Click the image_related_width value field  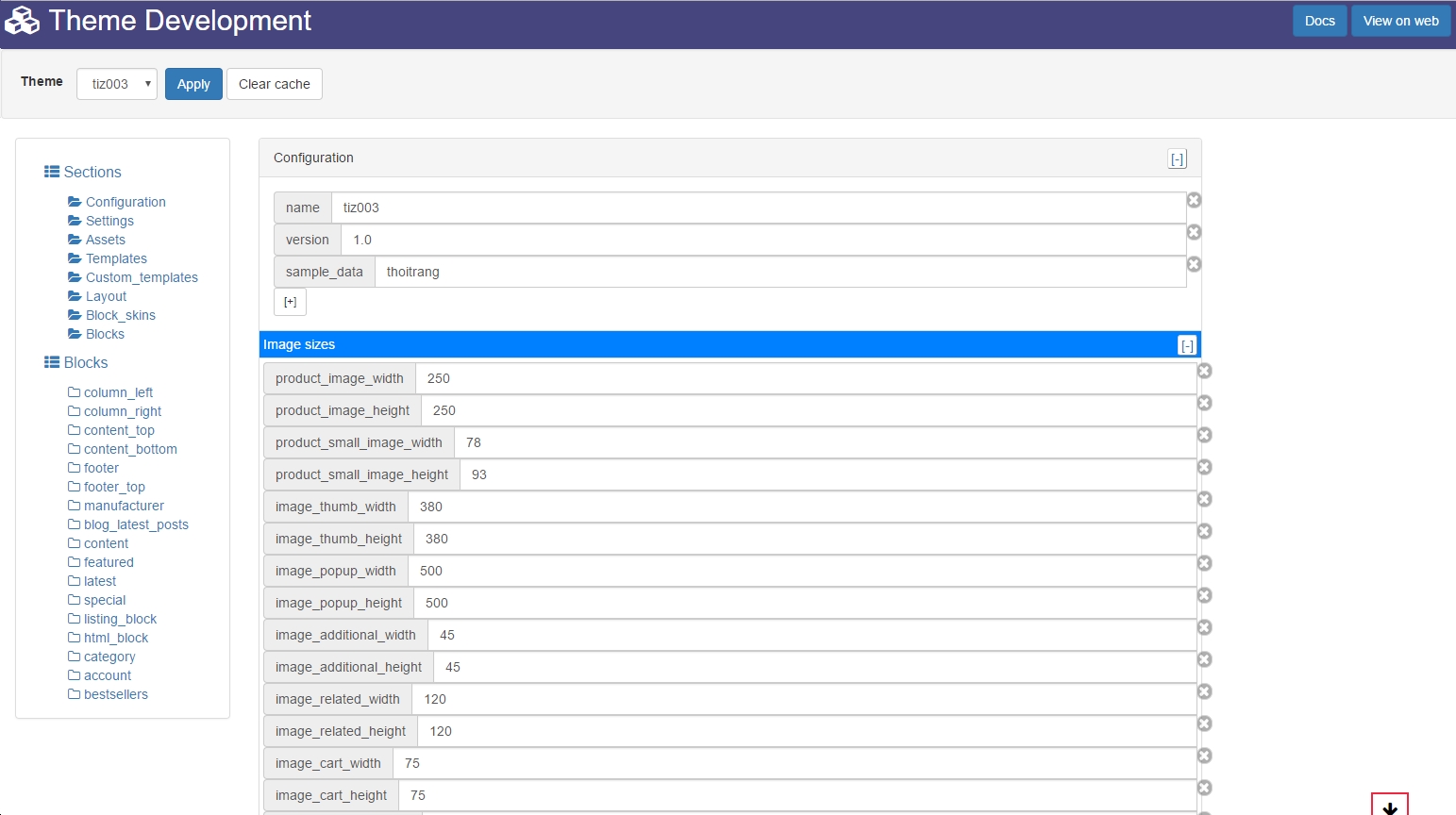point(804,699)
